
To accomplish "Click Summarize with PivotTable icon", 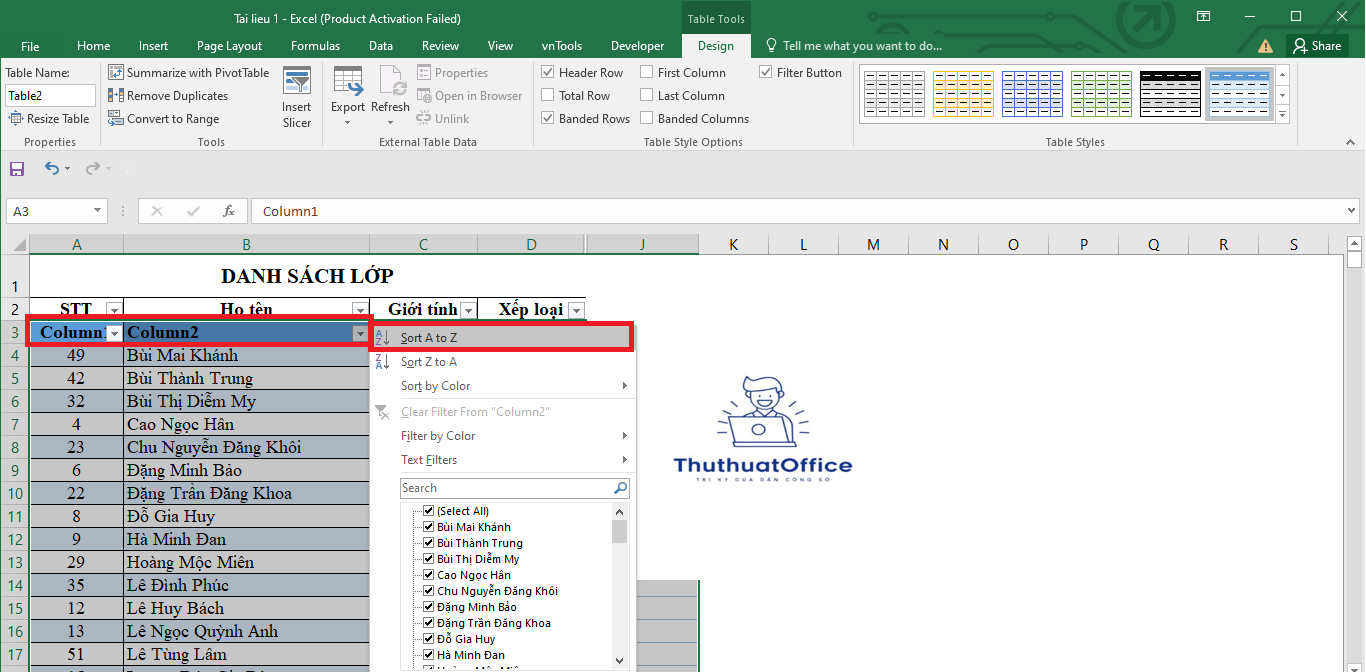I will pyautogui.click(x=116, y=73).
